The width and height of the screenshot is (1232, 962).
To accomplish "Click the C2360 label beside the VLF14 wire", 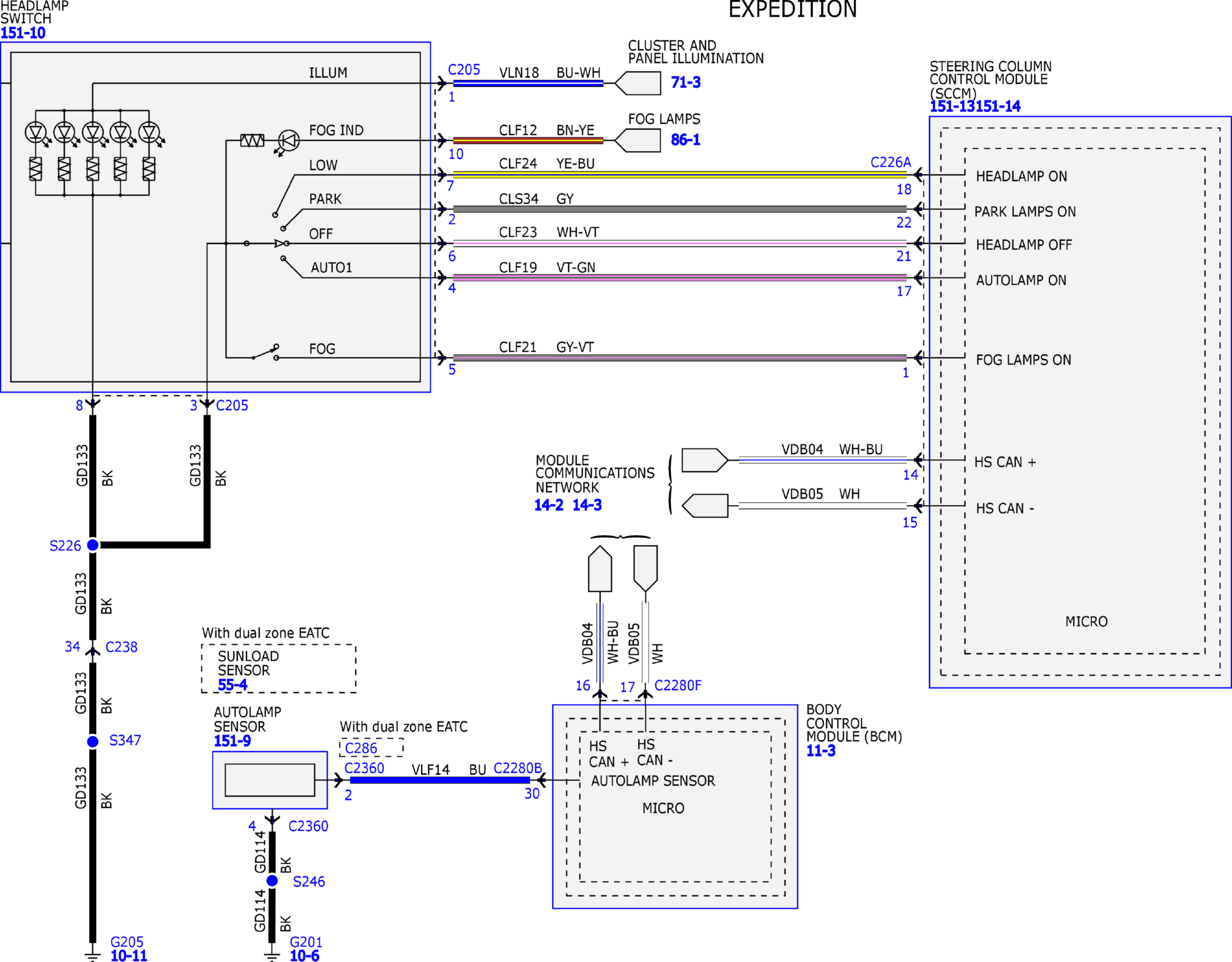I will pyautogui.click(x=364, y=768).
